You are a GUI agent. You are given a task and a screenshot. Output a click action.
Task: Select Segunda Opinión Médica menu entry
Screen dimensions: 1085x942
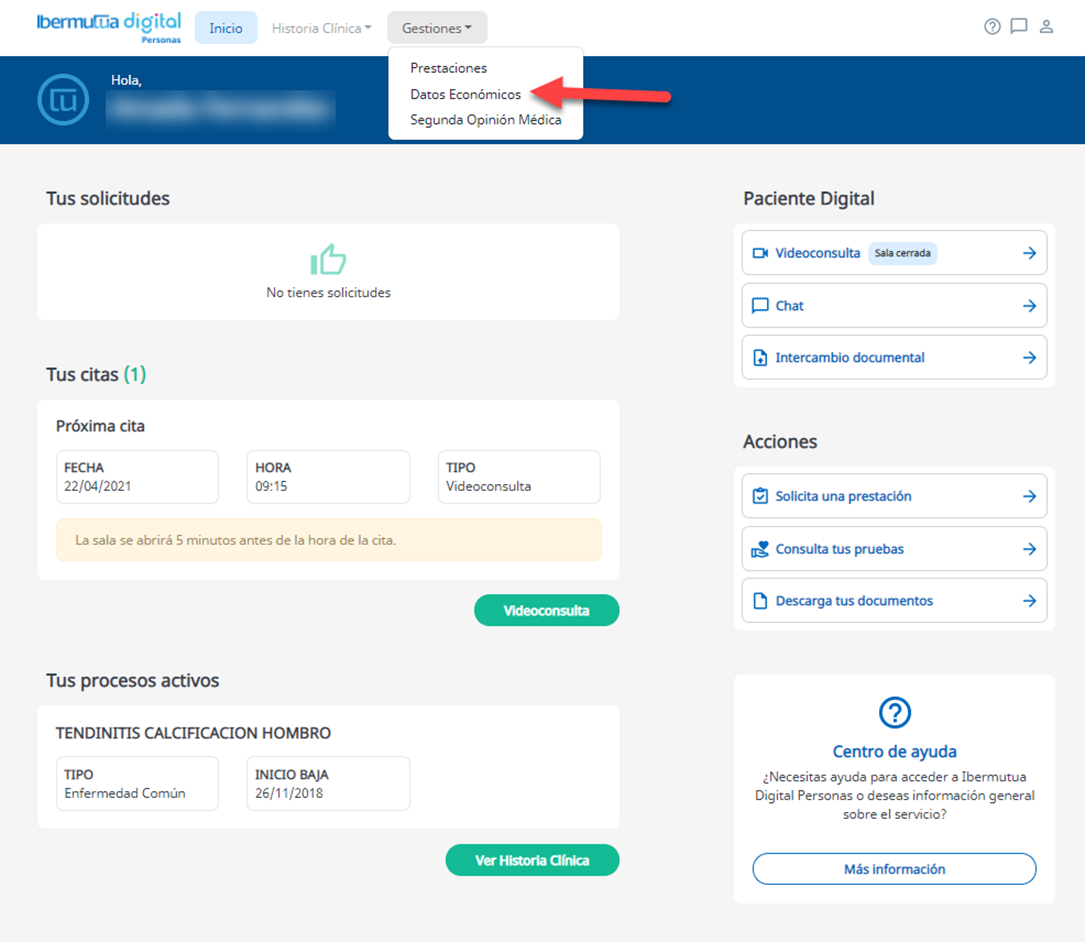click(485, 120)
